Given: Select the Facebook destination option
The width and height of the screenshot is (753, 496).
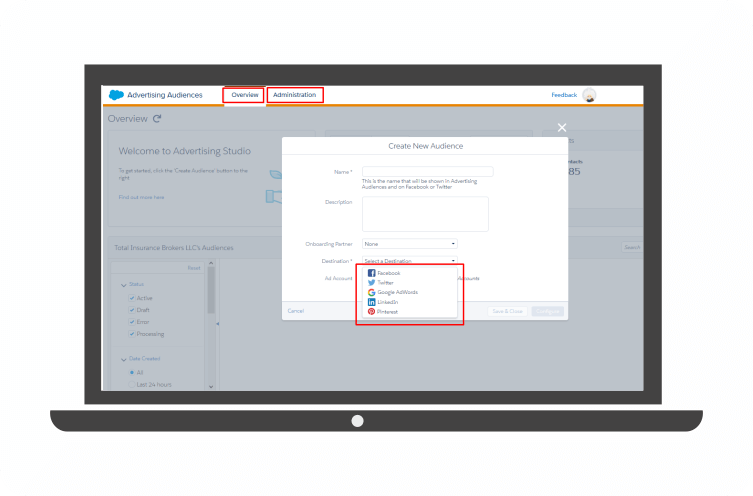Looking at the screenshot, I should (388, 273).
